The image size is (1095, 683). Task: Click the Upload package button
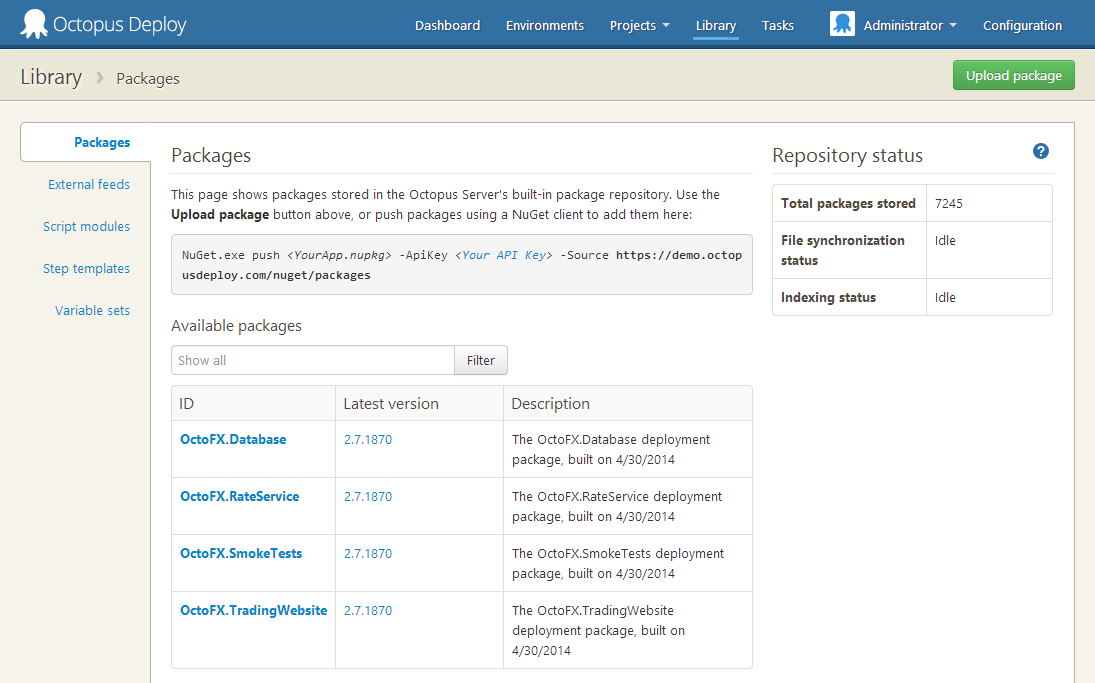[x=1013, y=75]
